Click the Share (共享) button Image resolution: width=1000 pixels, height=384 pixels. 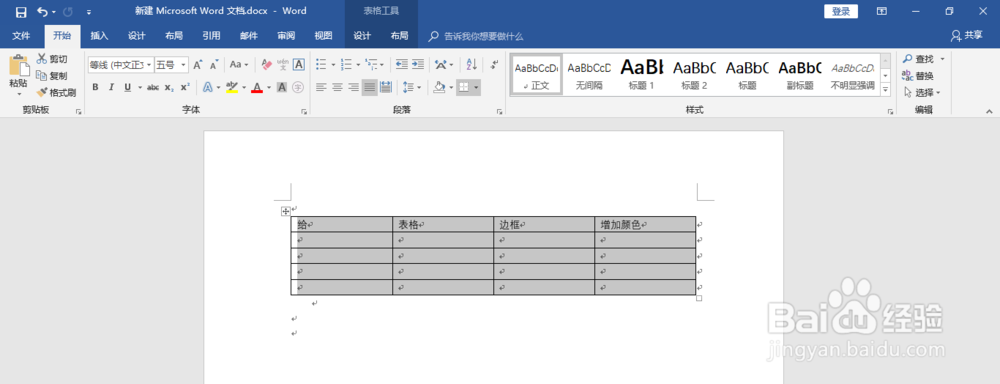click(x=967, y=35)
